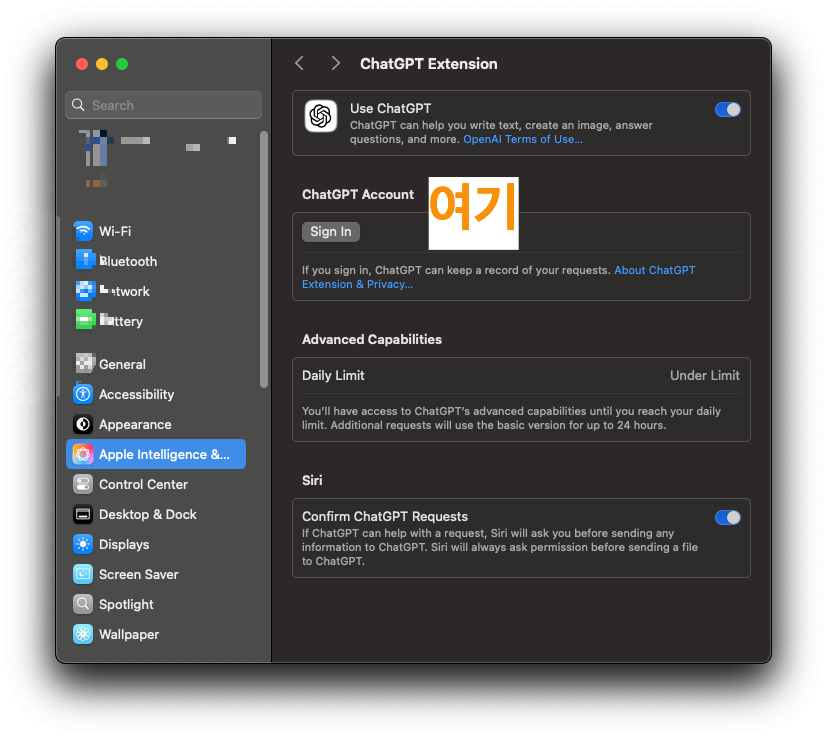
Task: Click the search magnifying glass icon
Action: (78, 105)
